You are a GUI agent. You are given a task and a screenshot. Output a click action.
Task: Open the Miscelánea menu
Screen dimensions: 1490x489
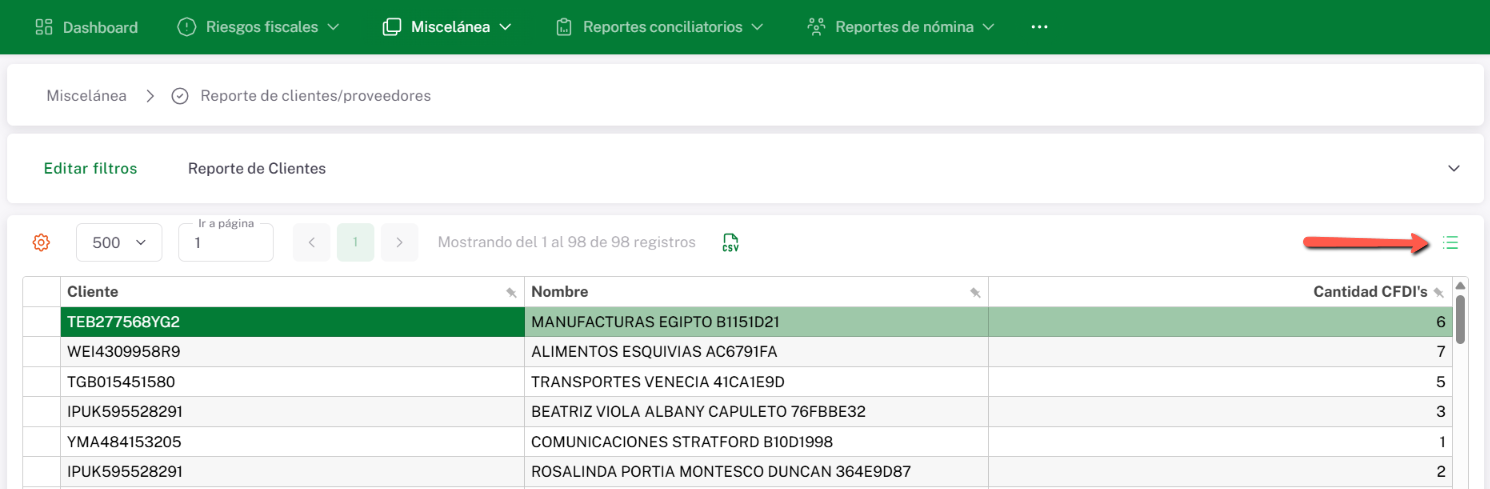coord(447,27)
